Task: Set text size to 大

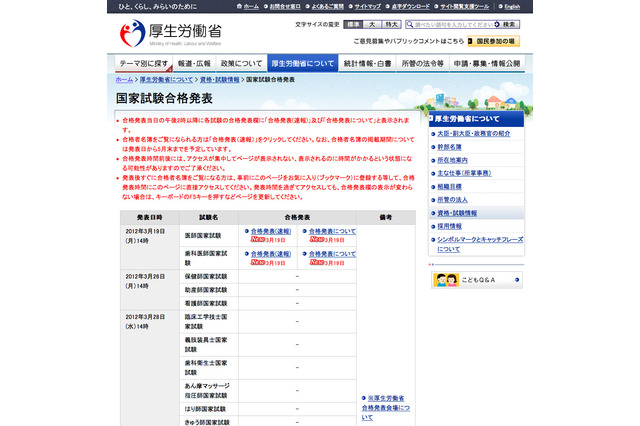Action: (372, 24)
